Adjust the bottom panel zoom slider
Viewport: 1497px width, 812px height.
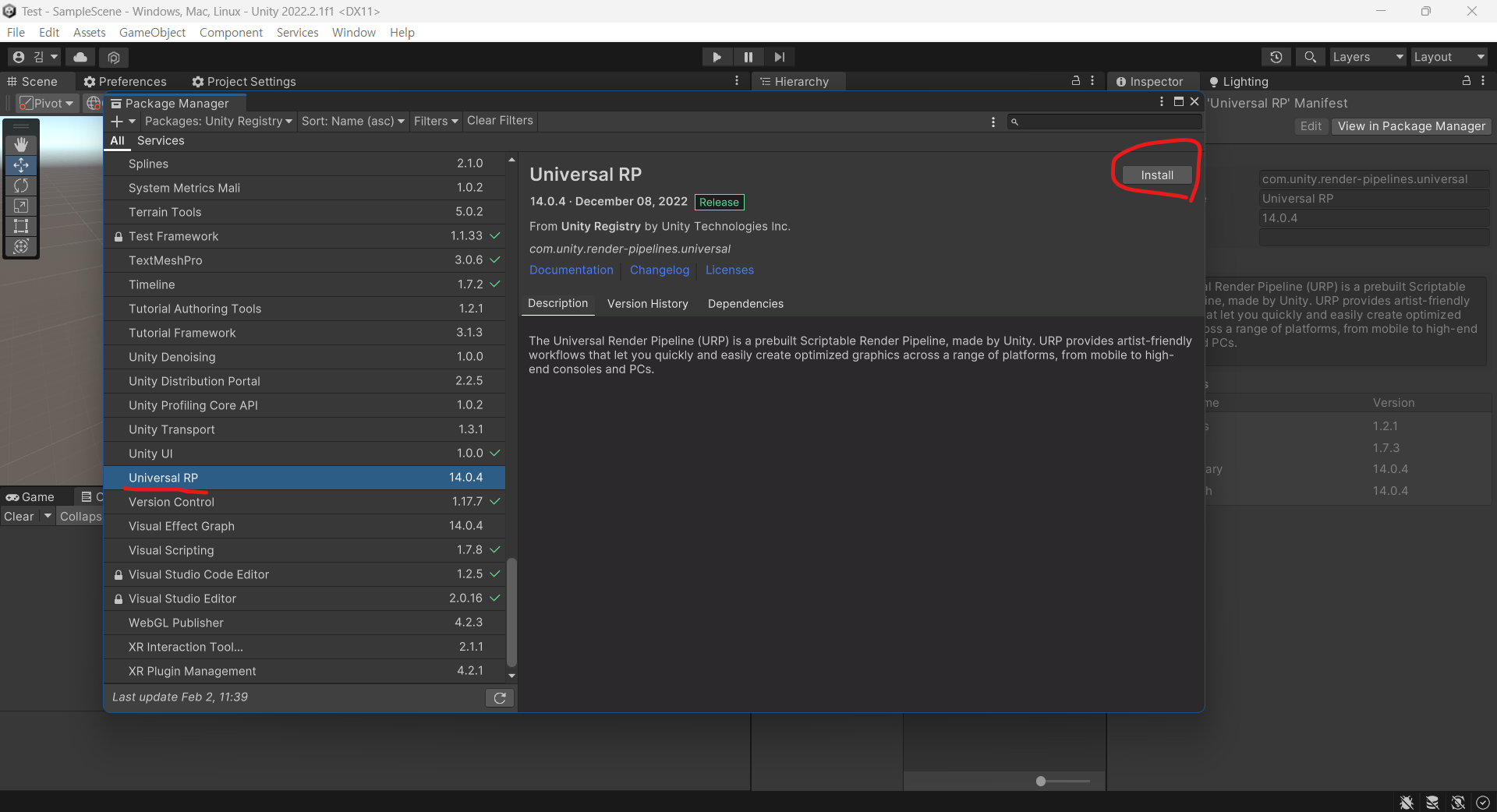[x=1041, y=781]
